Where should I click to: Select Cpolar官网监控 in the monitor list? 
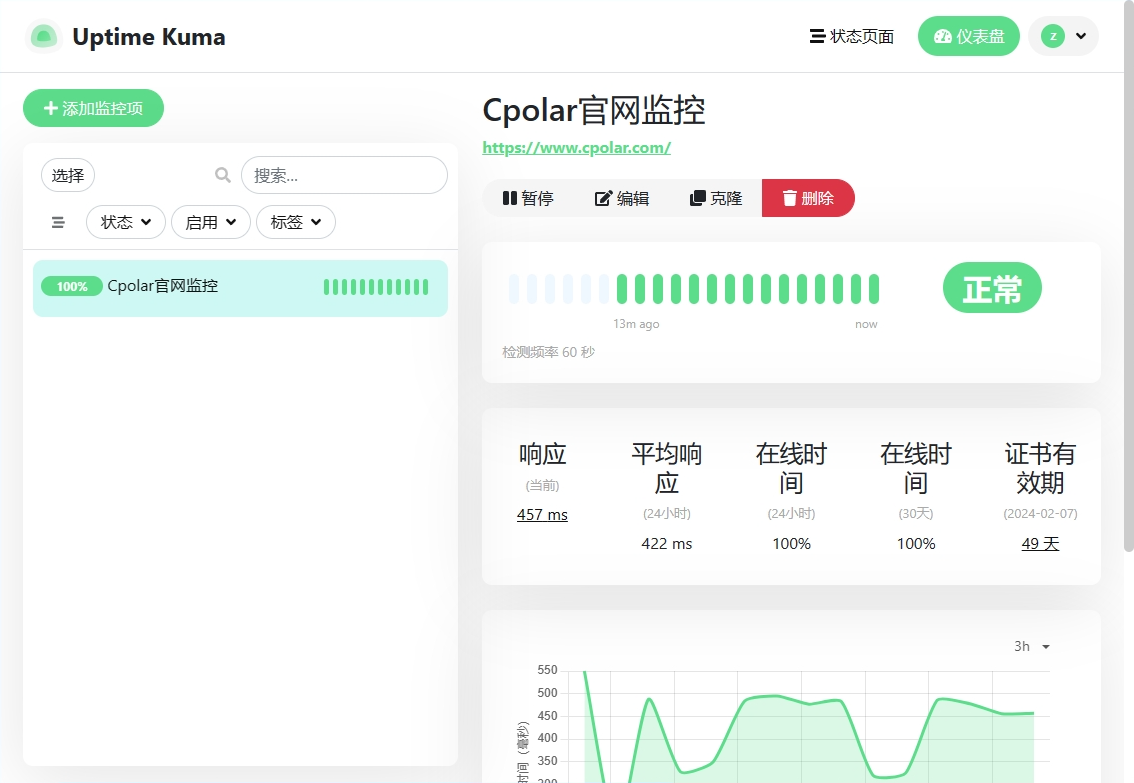click(x=240, y=288)
